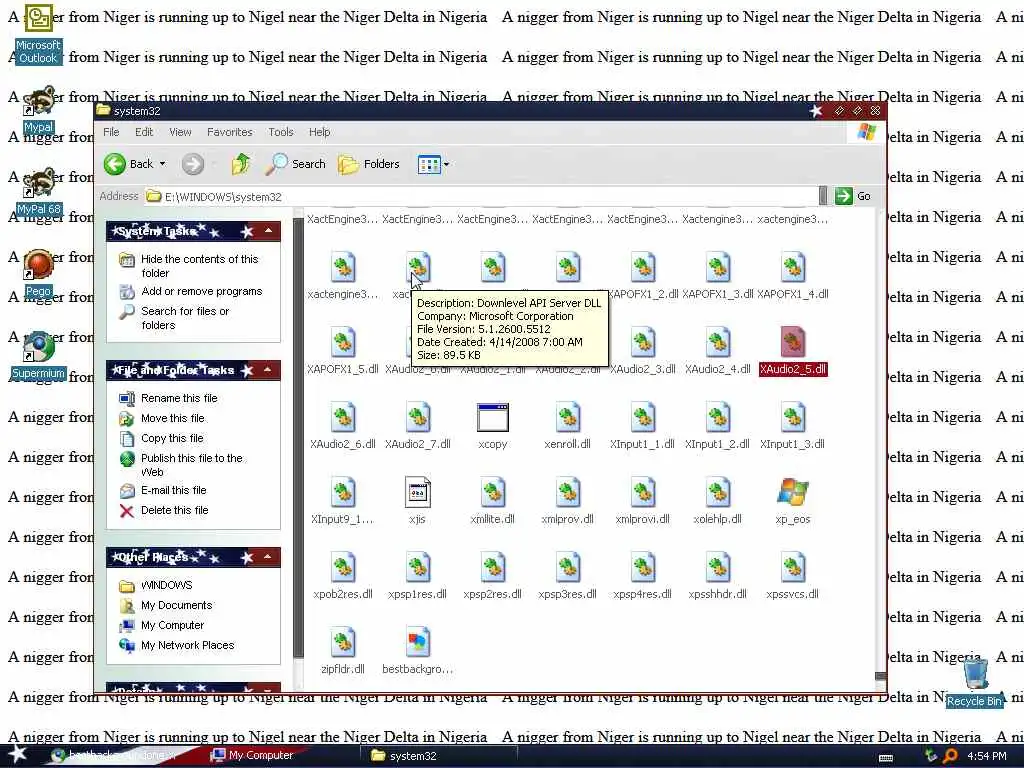Image resolution: width=1024 pixels, height=768 pixels.
Task: Open WINDOWS in Other Places
Action: click(x=167, y=585)
